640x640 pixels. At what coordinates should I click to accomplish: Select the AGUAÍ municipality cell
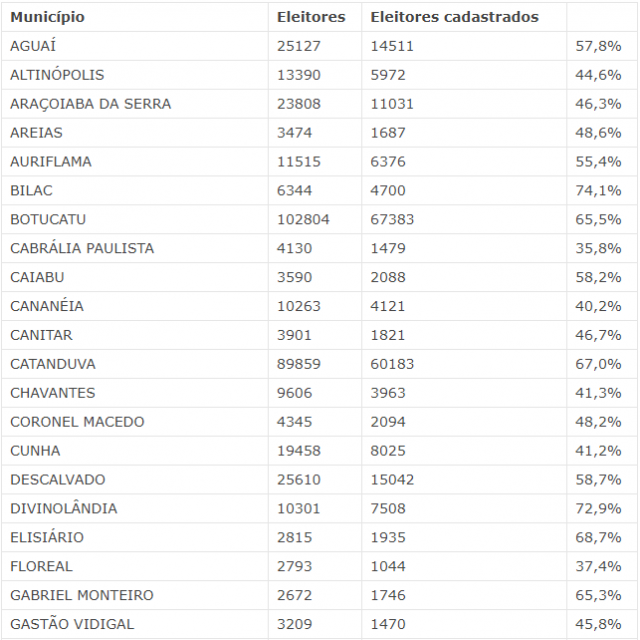33,46
